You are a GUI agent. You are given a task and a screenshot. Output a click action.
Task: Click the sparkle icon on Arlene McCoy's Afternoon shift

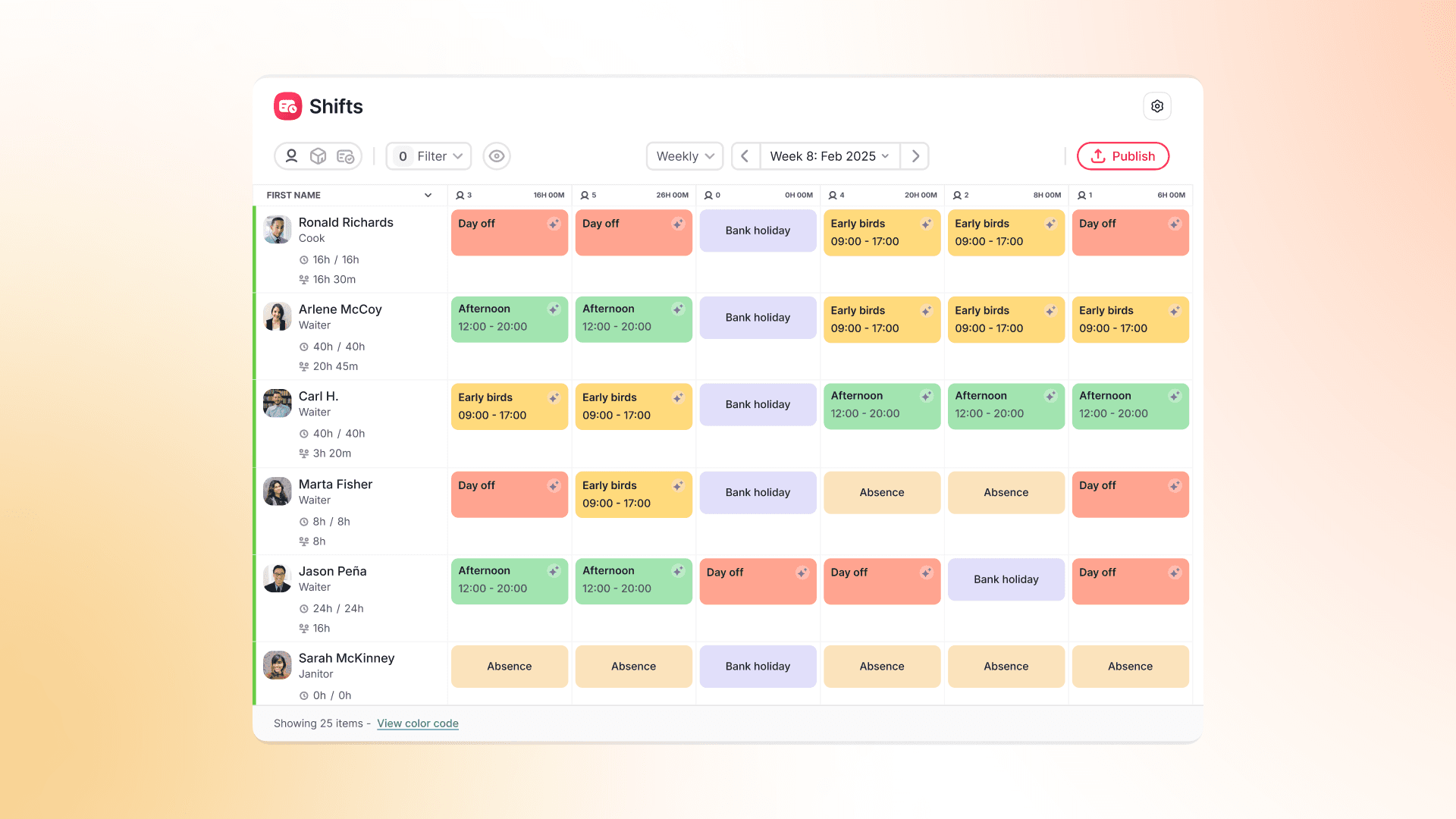(x=554, y=309)
